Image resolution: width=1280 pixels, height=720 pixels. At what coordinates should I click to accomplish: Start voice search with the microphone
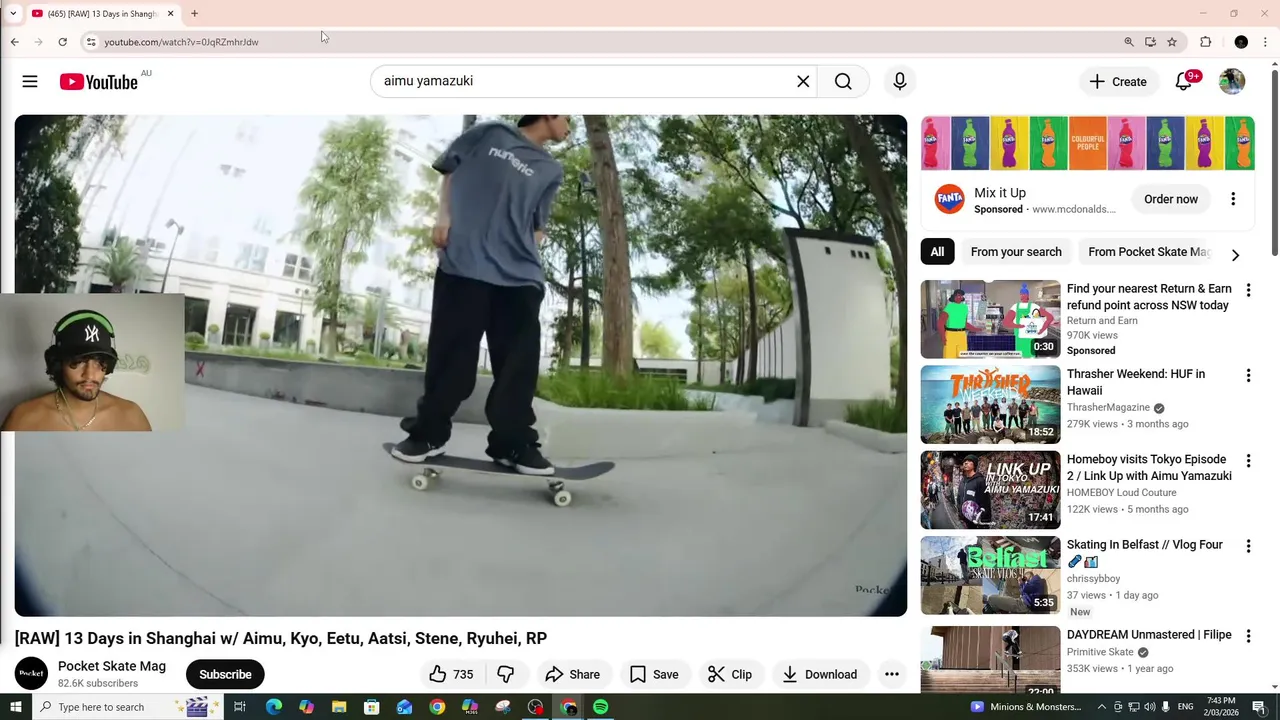[x=900, y=81]
